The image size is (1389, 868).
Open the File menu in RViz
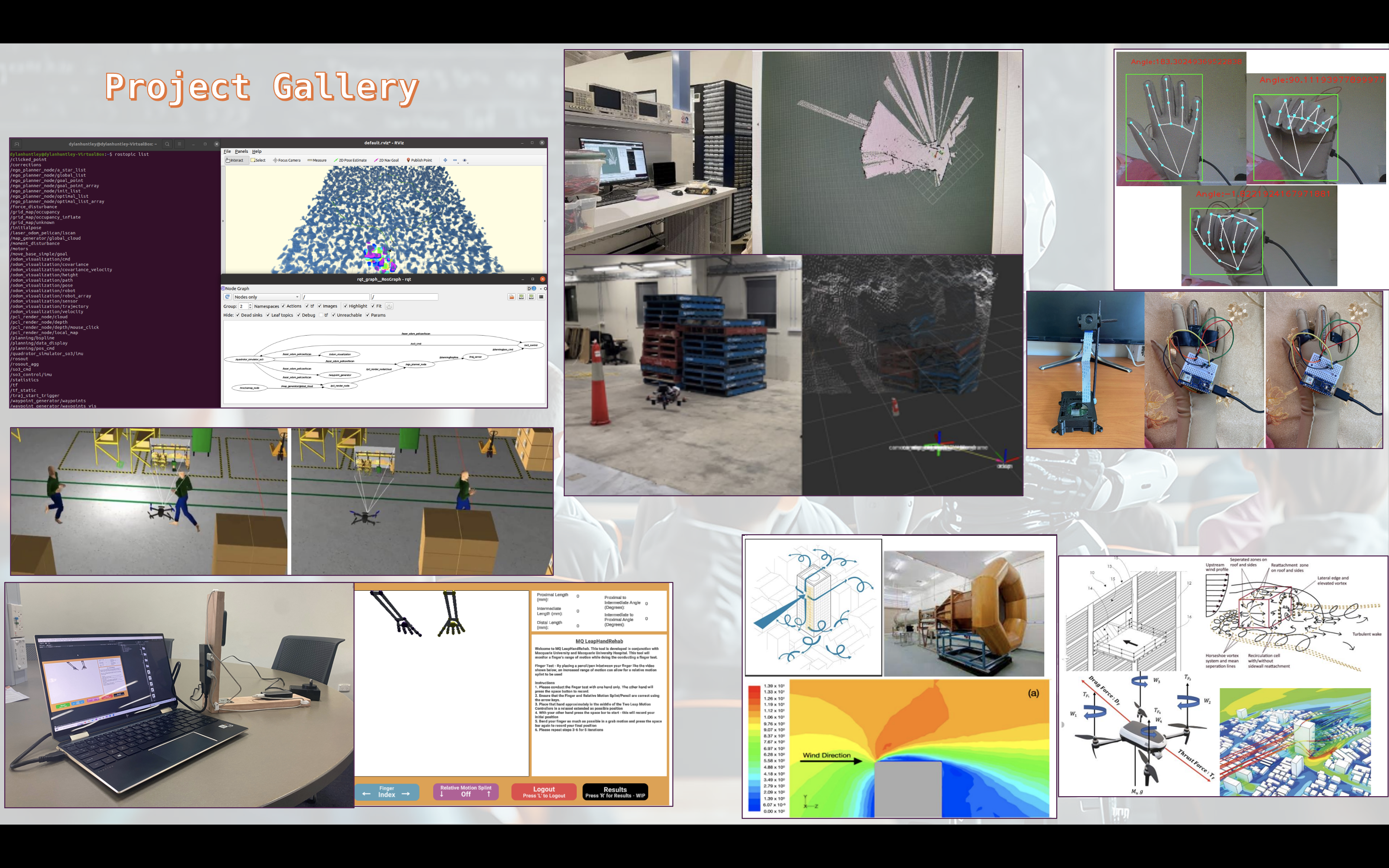[227, 151]
